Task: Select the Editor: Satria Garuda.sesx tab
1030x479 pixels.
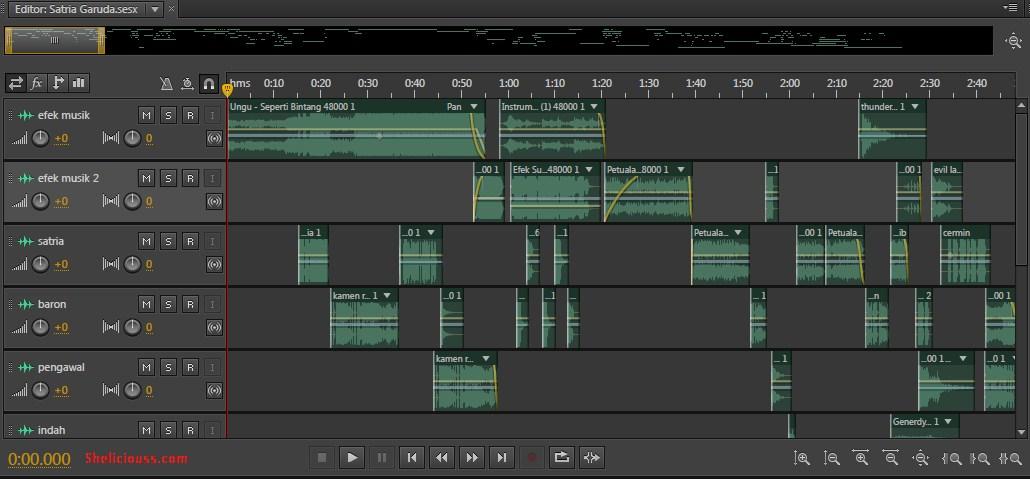Action: pos(76,9)
